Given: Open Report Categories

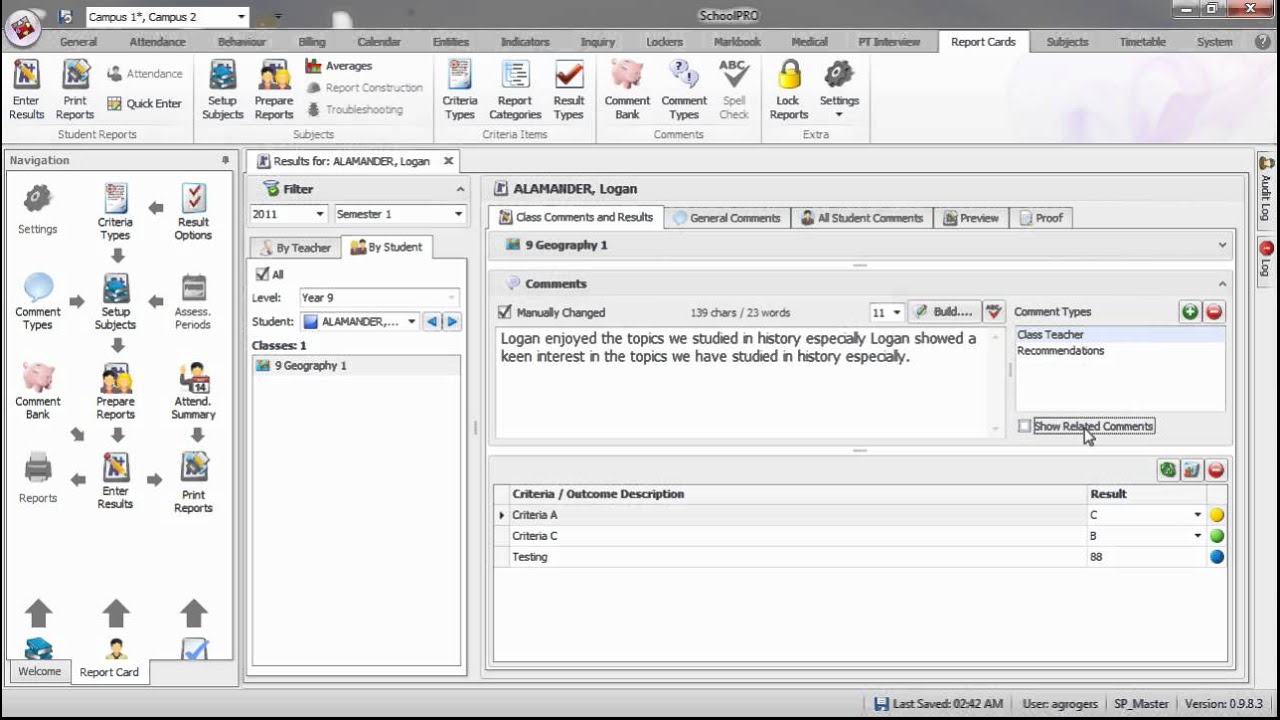Looking at the screenshot, I should 515,89.
